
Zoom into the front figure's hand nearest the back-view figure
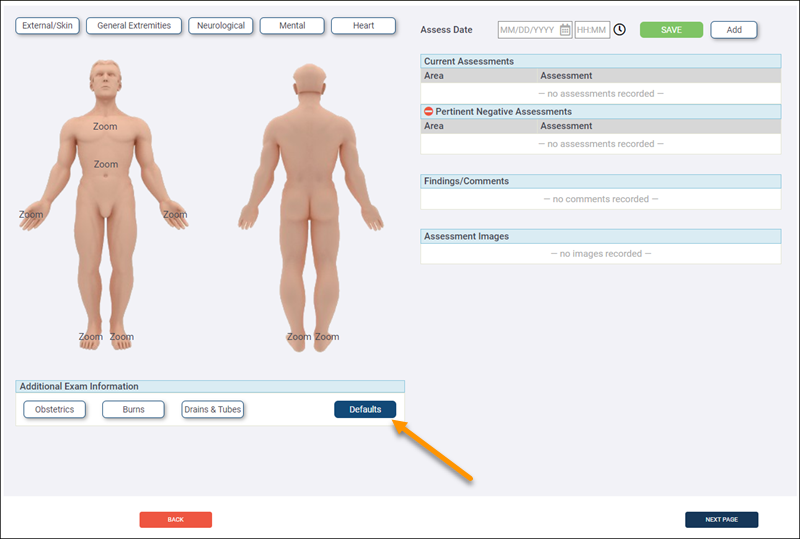pos(175,214)
